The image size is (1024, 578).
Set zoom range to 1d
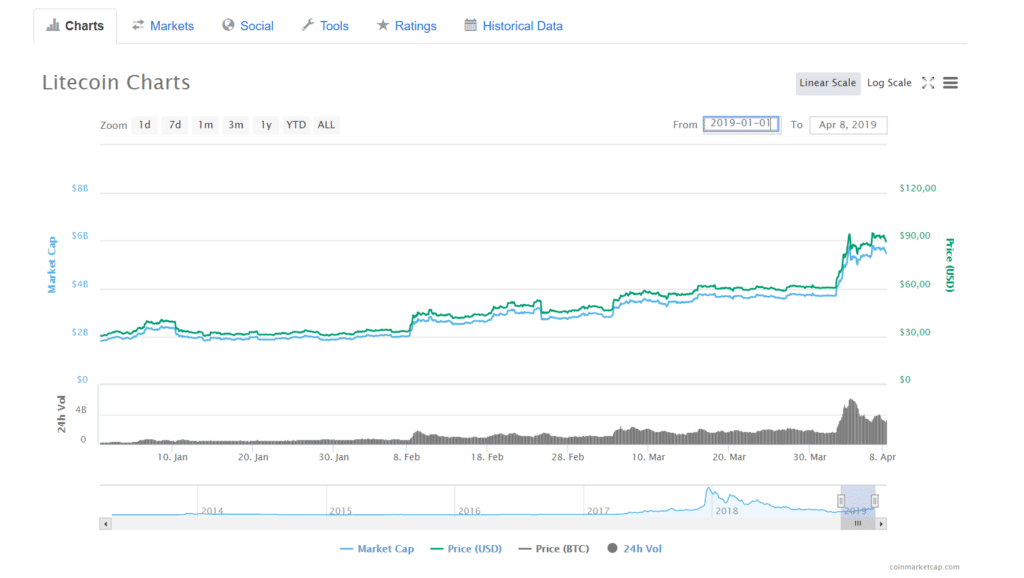[145, 125]
